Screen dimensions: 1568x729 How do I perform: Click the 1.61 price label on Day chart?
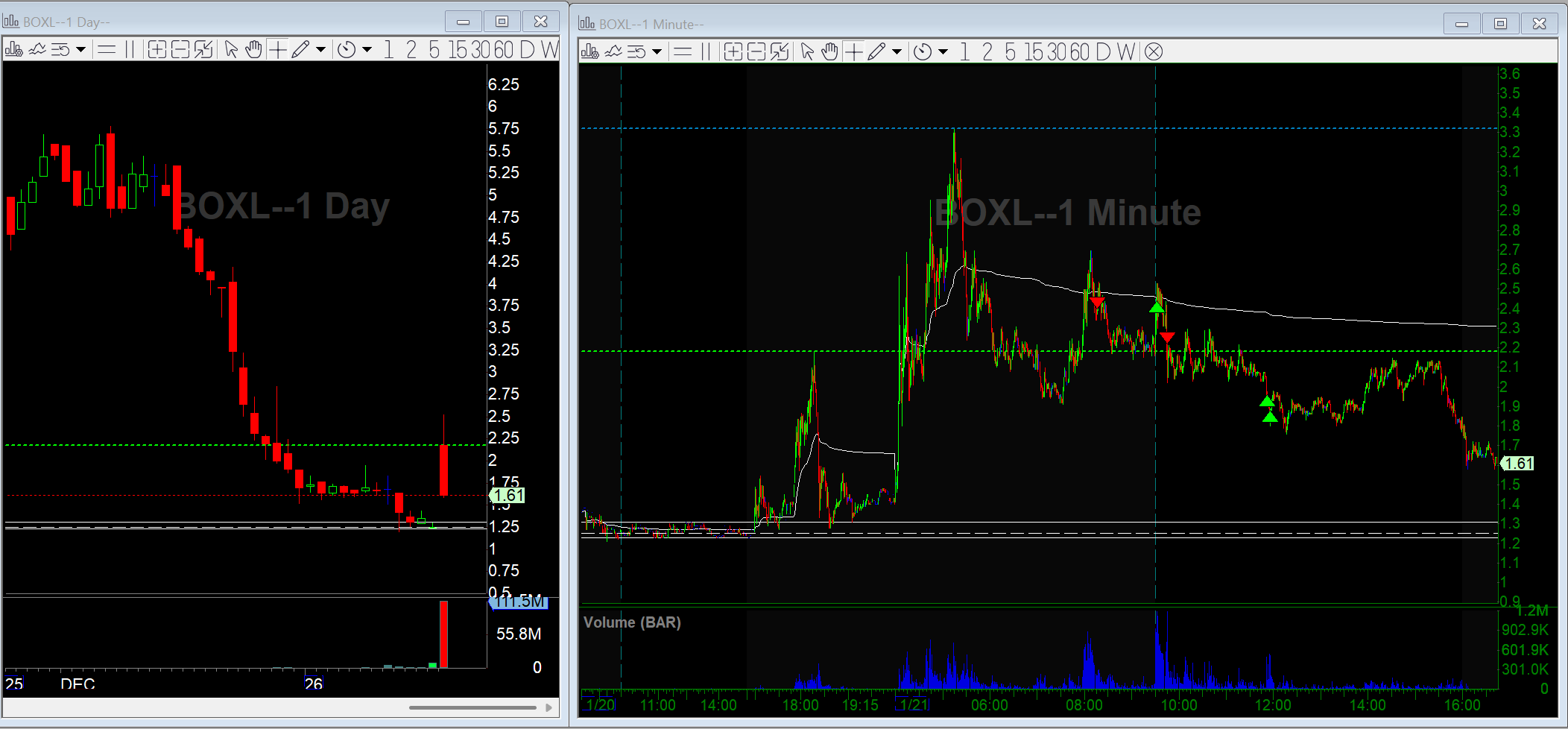[x=508, y=495]
